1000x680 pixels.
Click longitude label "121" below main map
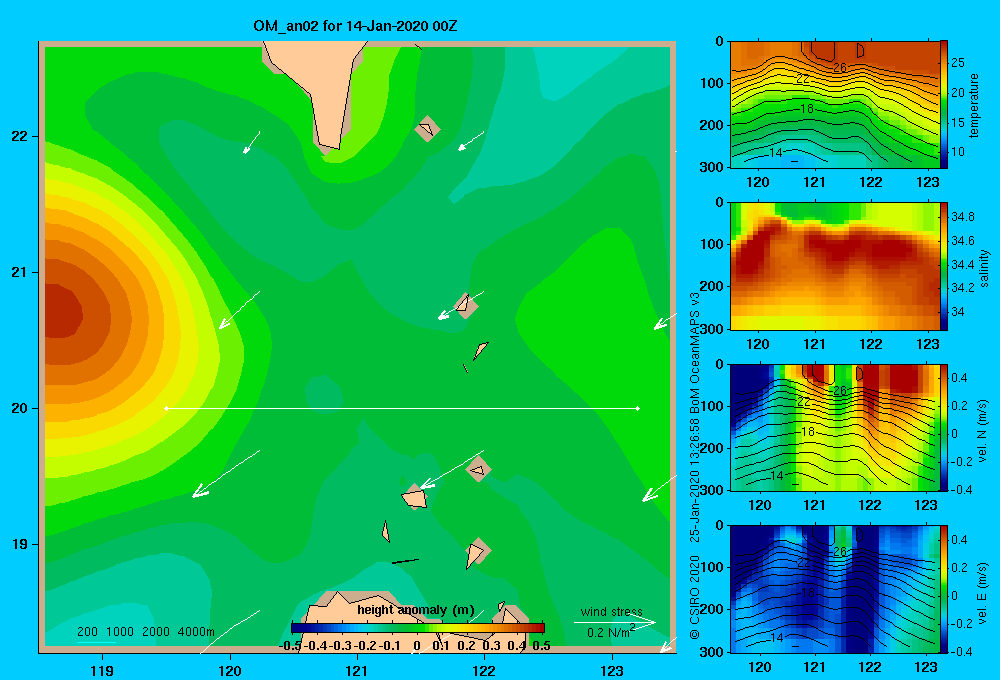(357, 670)
